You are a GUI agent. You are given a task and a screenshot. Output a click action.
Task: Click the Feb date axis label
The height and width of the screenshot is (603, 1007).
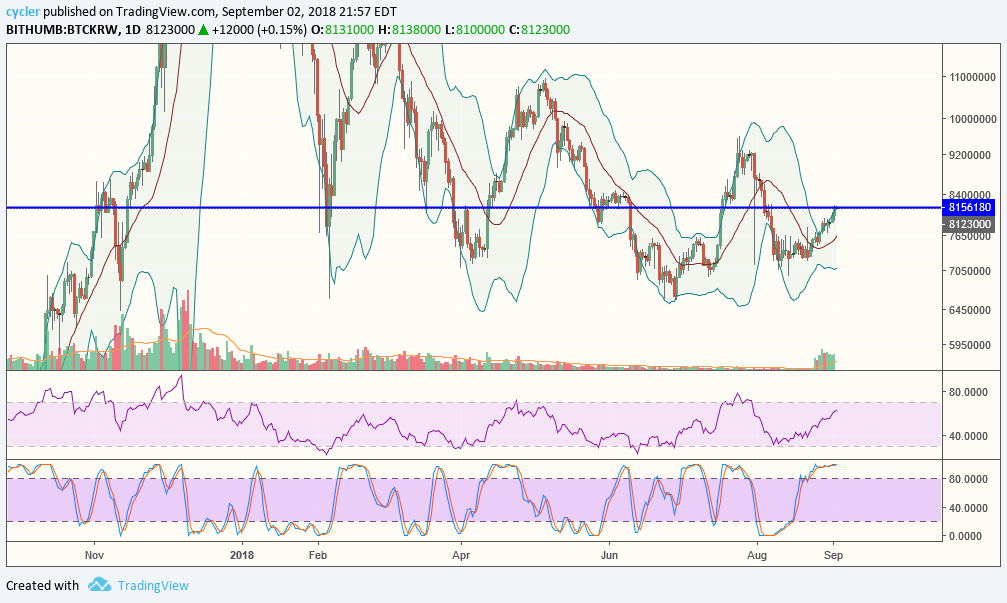point(318,555)
